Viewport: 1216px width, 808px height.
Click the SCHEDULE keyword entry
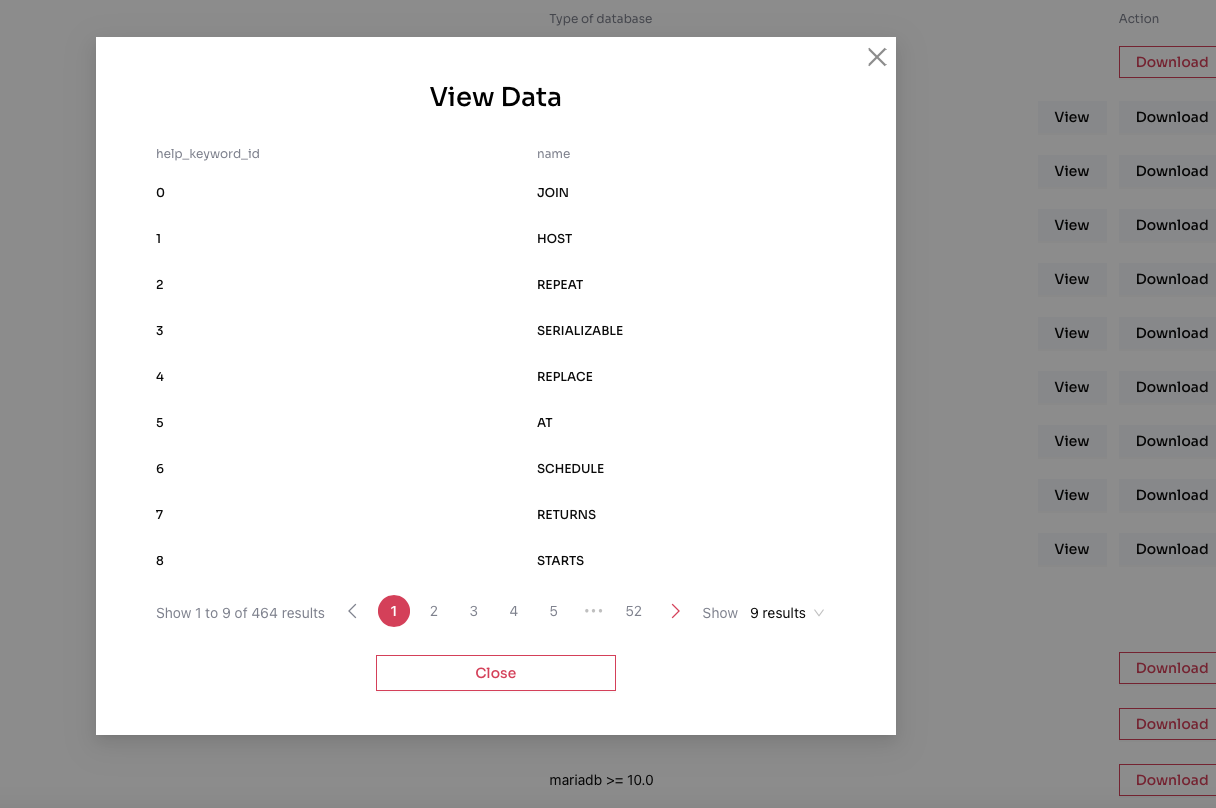[x=570, y=469]
